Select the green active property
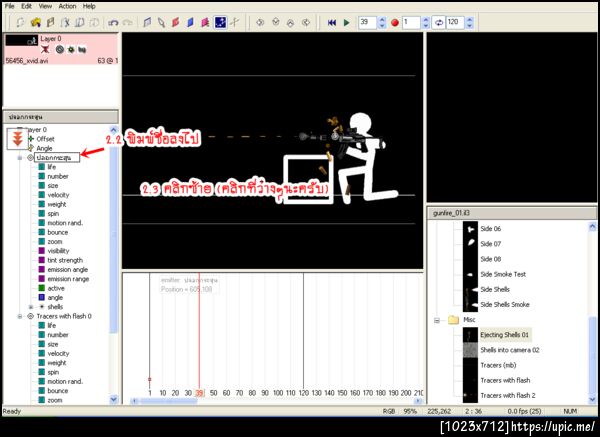Image resolution: width=600 pixels, height=437 pixels. pyautogui.click(x=56, y=288)
